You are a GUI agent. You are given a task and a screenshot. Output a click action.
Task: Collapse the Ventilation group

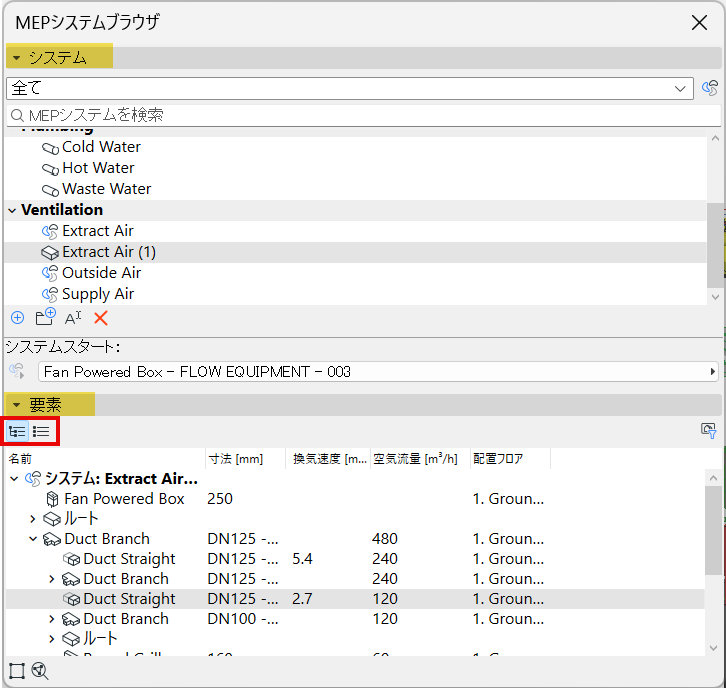click(12, 211)
